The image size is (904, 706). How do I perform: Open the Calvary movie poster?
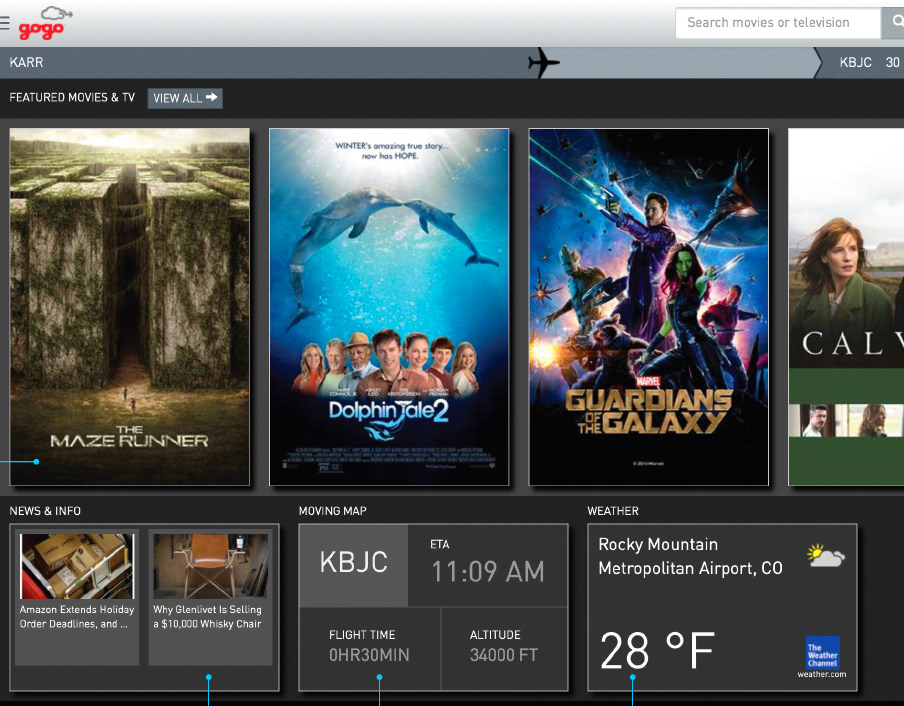click(x=846, y=307)
